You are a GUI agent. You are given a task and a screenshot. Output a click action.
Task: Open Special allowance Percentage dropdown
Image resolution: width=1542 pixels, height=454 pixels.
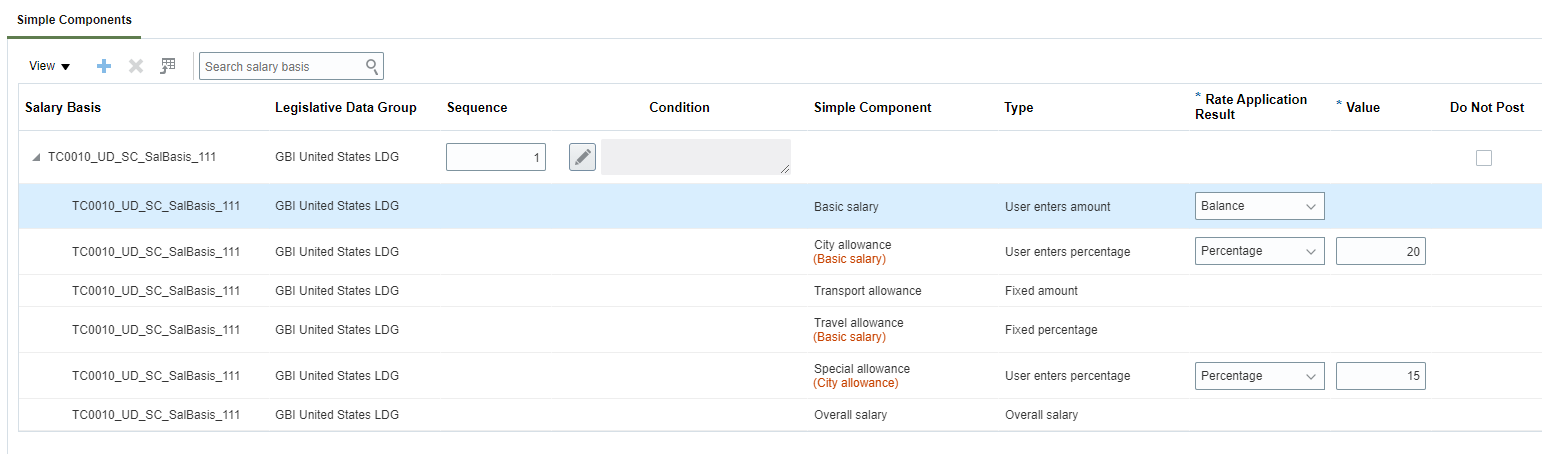coord(1259,376)
